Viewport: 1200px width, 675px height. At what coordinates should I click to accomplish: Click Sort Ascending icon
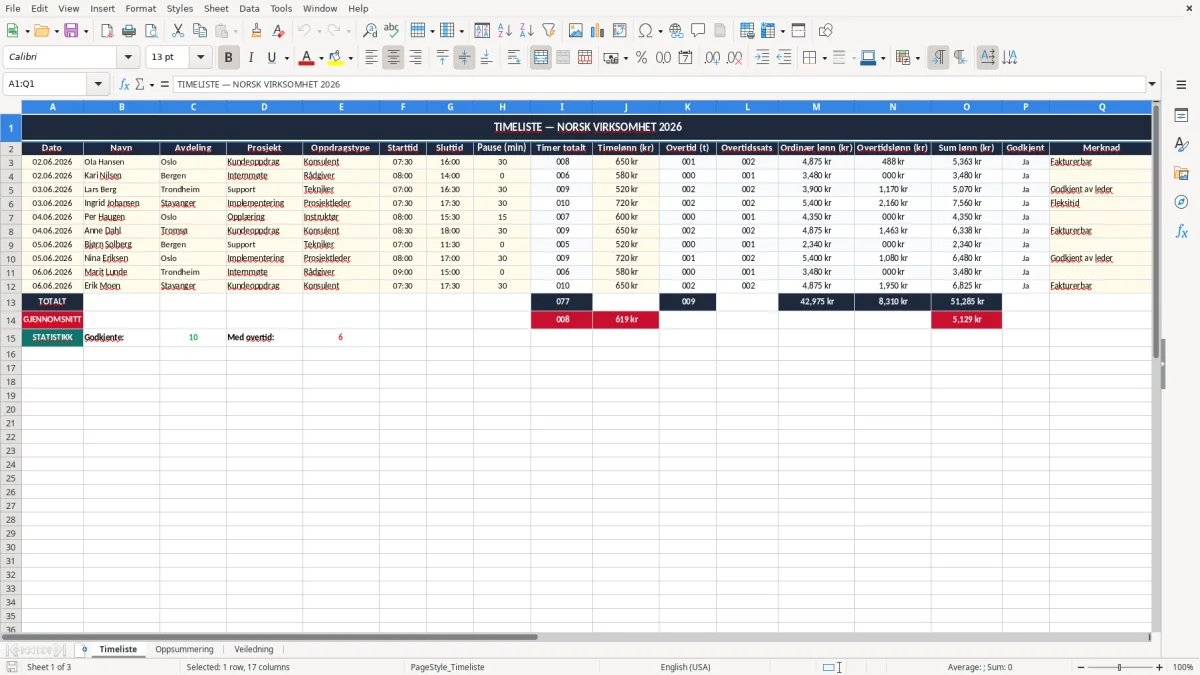point(505,31)
